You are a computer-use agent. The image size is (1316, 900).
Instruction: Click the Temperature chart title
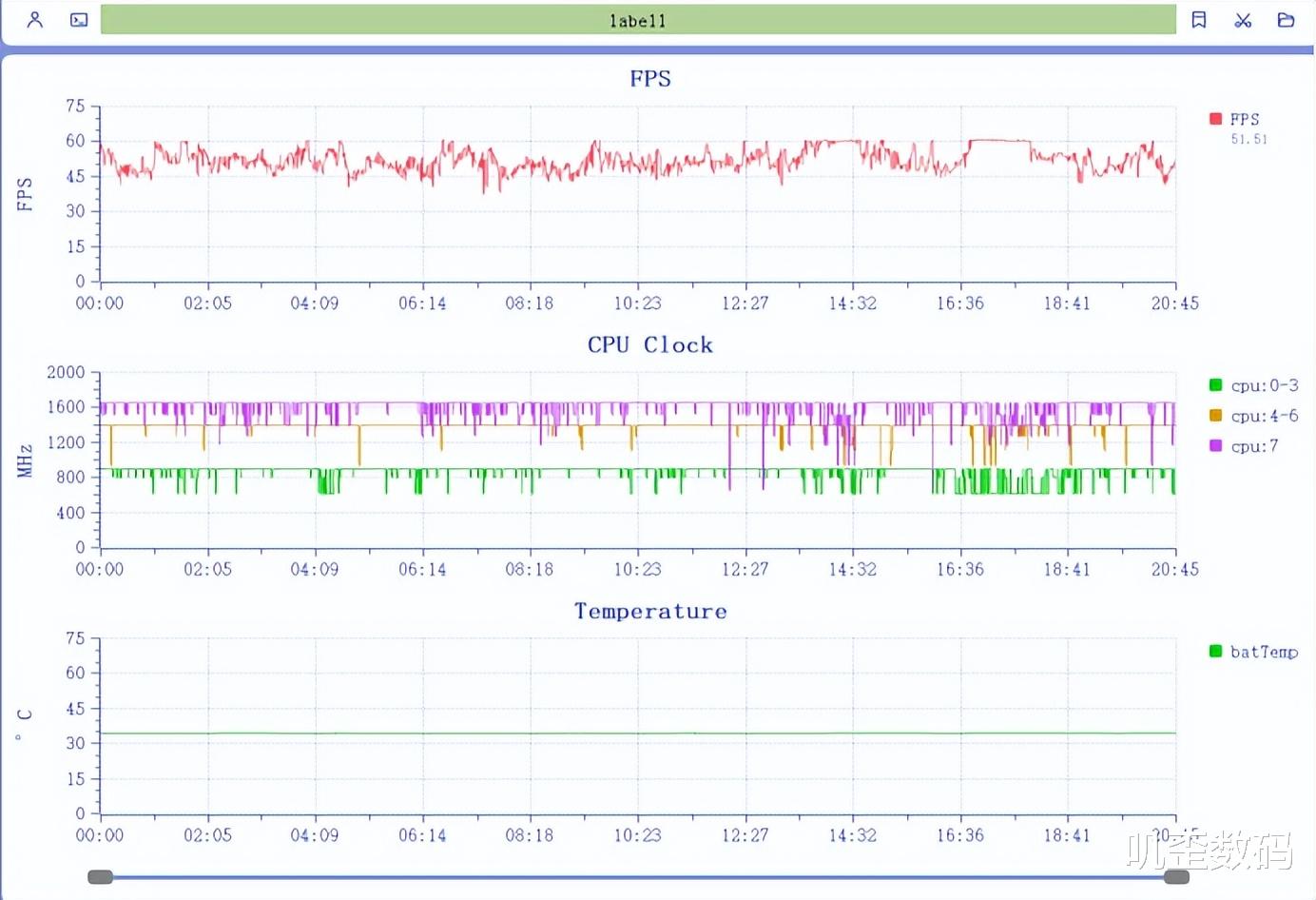click(650, 612)
